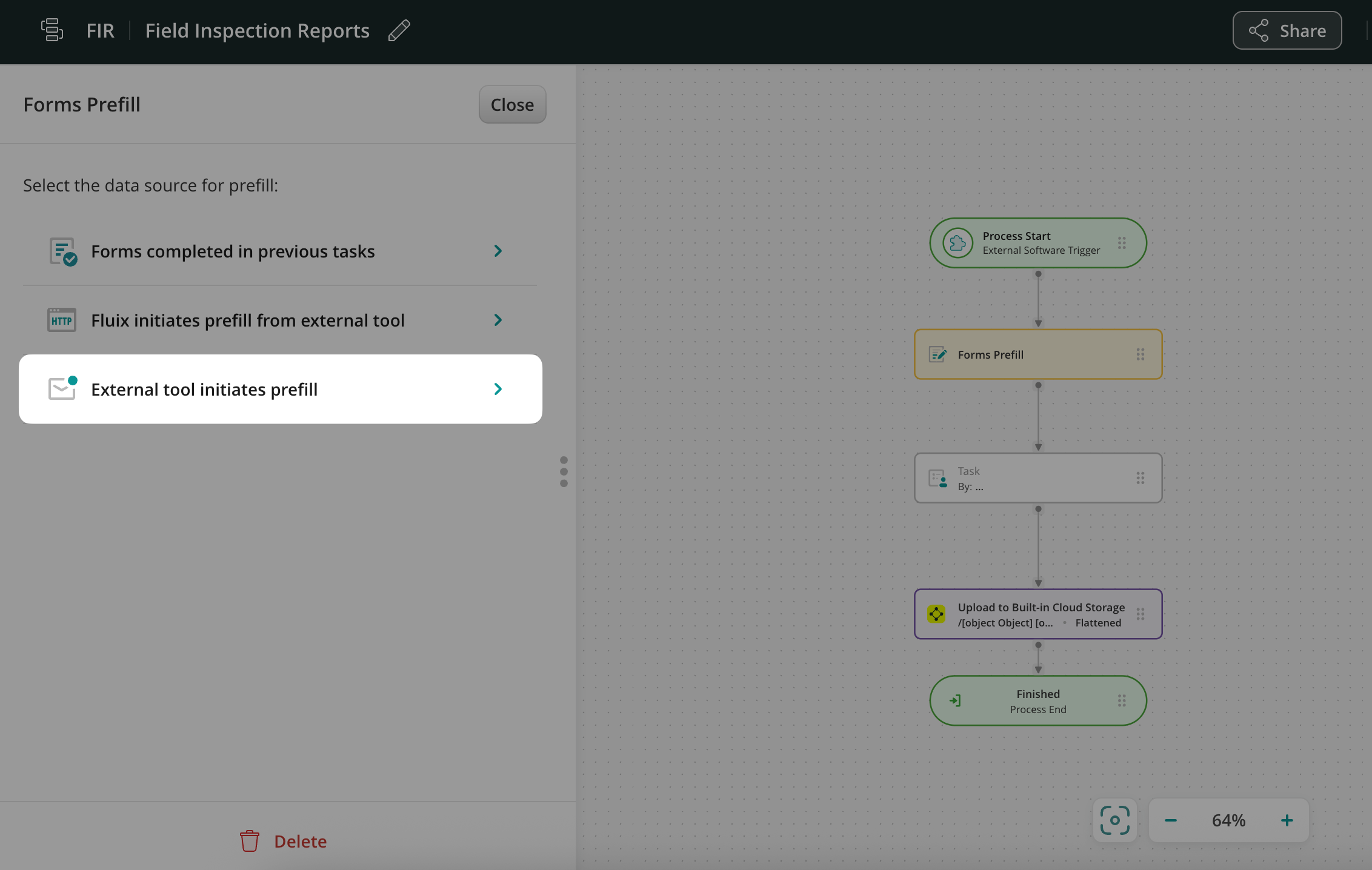Open External tool initiates prefill chevron

[x=498, y=389]
